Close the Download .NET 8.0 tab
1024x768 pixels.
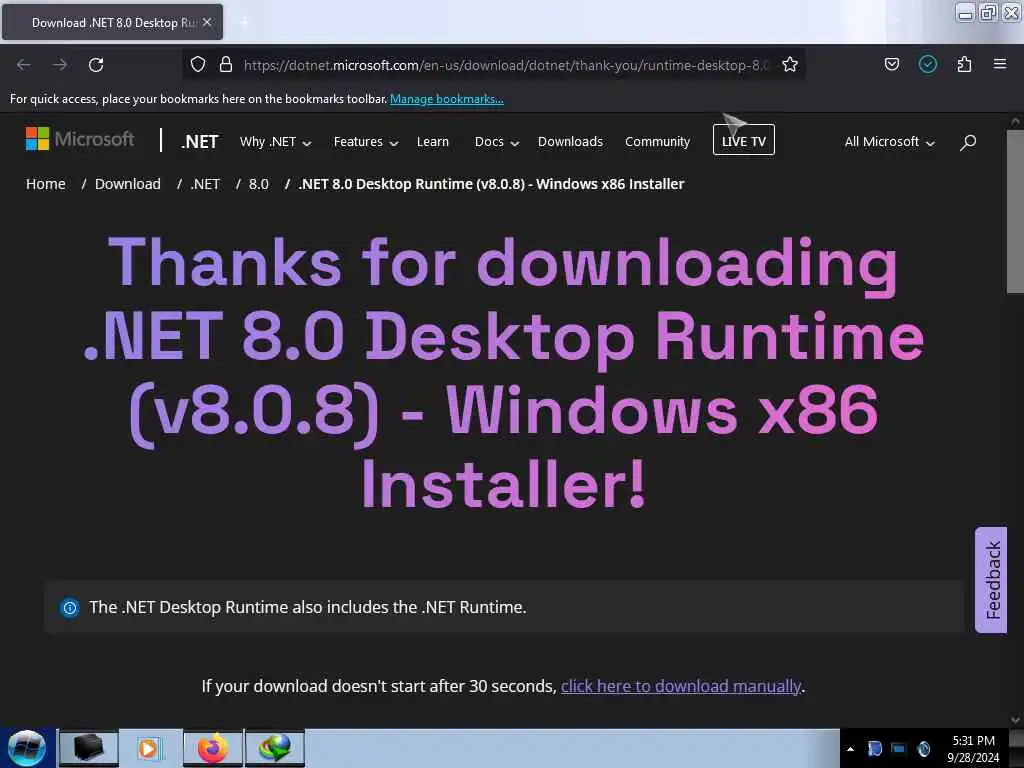207,22
